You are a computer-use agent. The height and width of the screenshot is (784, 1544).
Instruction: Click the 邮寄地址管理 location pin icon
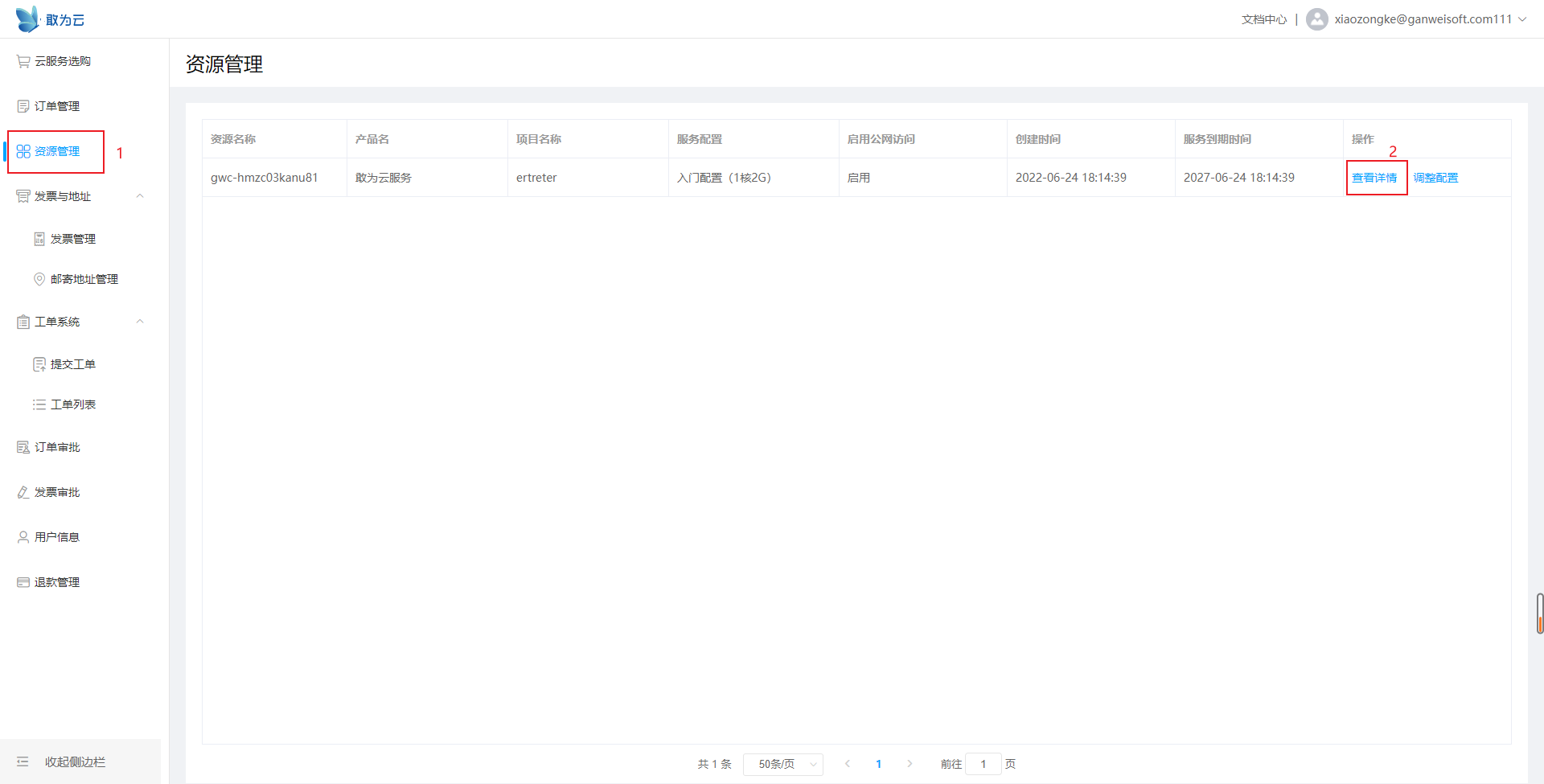(39, 279)
